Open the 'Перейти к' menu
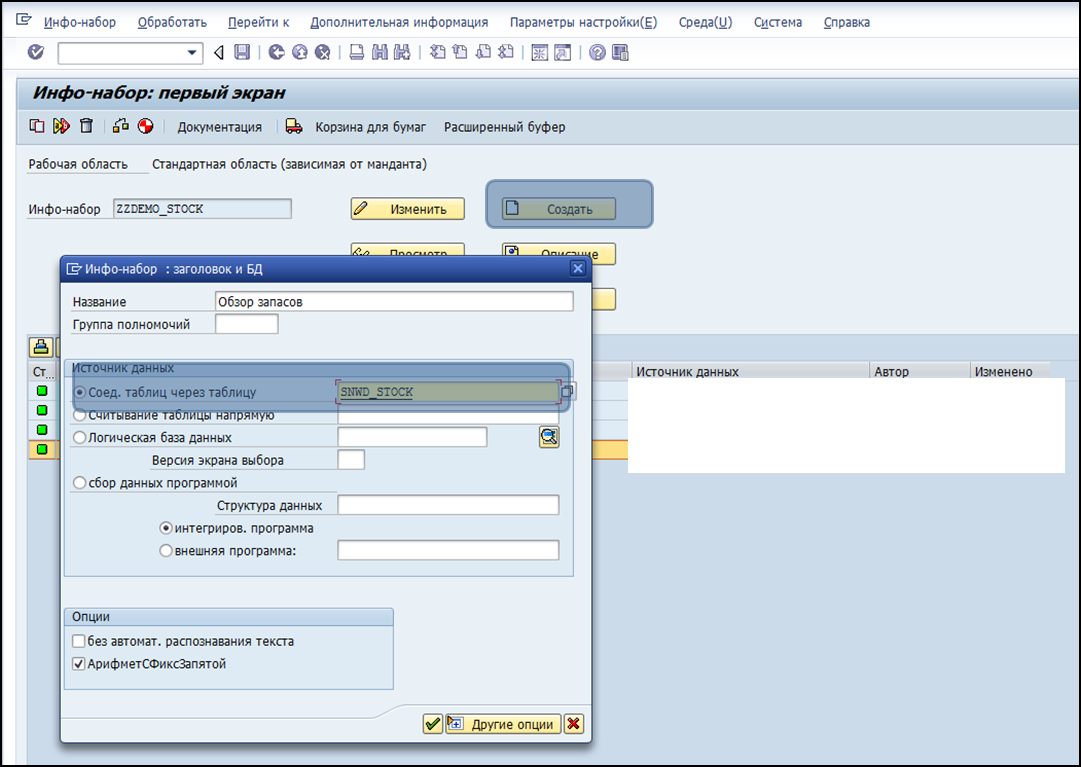The height and width of the screenshot is (767, 1081). pyautogui.click(x=258, y=22)
